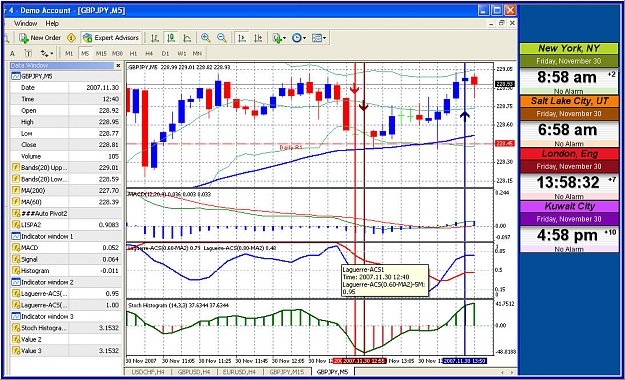
Task: Open the New Order dialog
Action: (40, 38)
